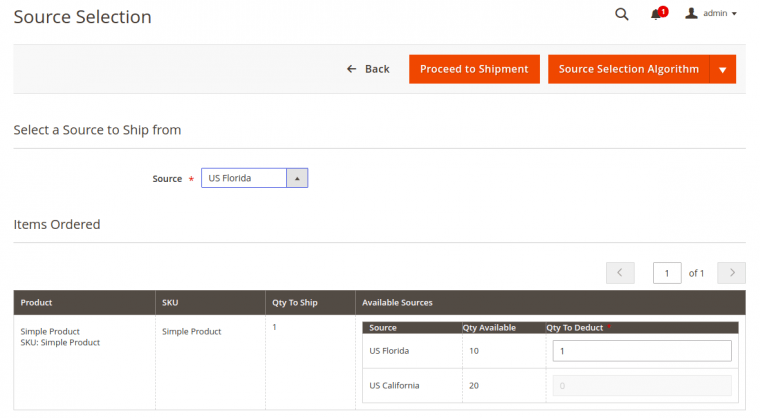Click Qty Available value 20

tap(474, 386)
